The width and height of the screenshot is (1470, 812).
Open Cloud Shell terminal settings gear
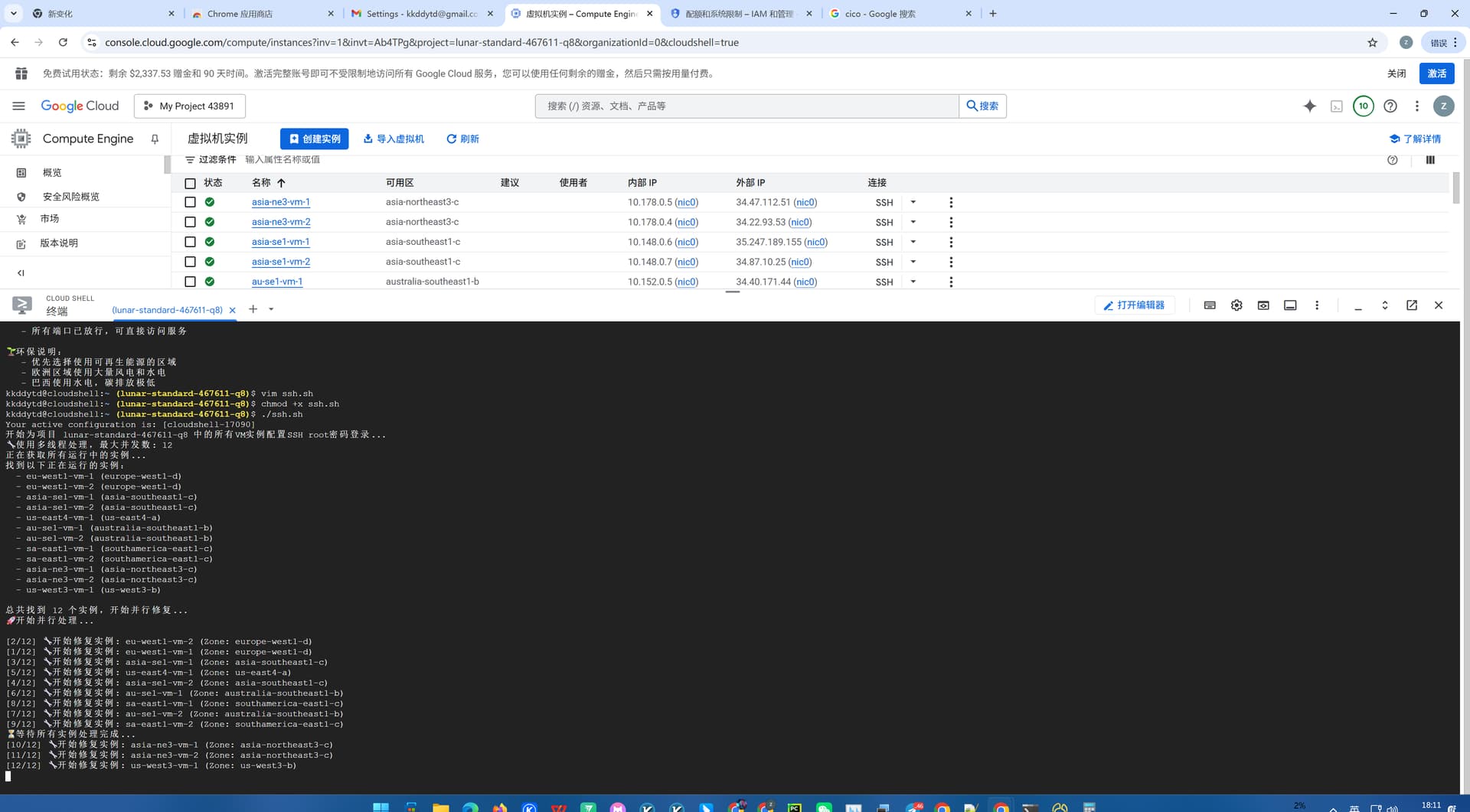pos(1236,305)
